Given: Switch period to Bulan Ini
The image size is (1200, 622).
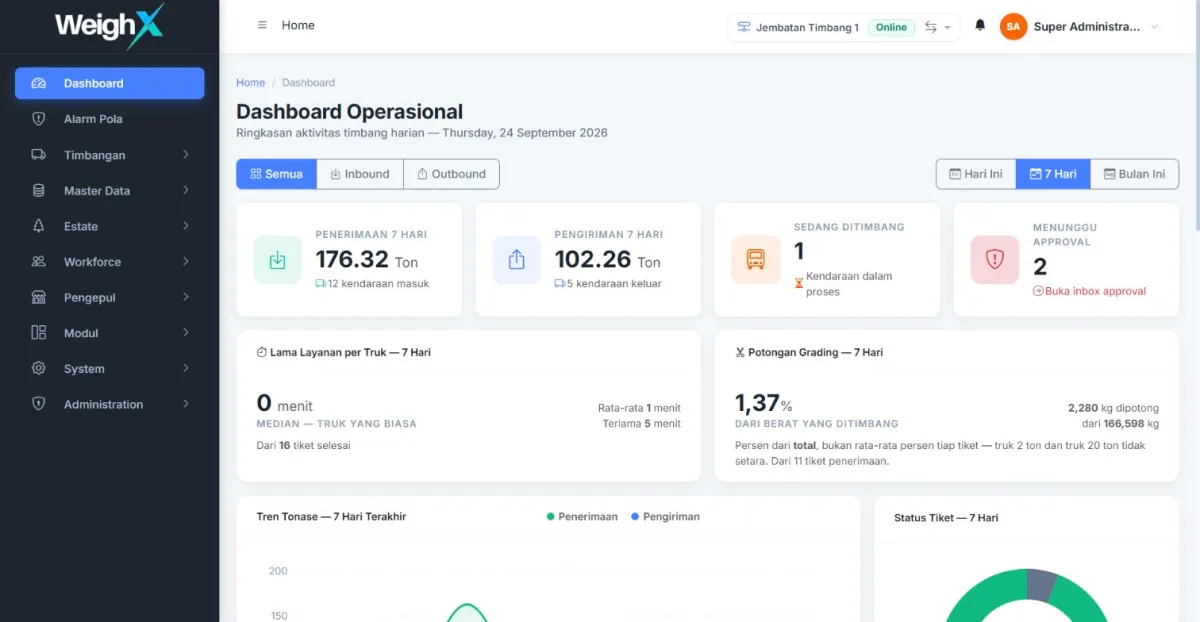Looking at the screenshot, I should [x=1134, y=174].
